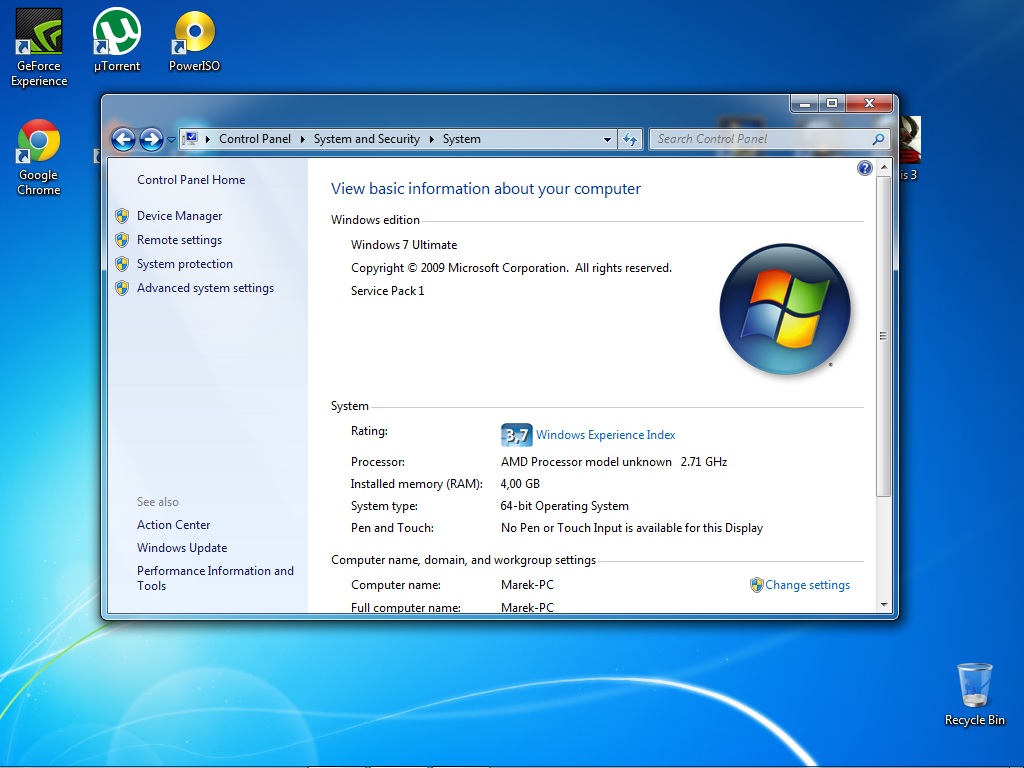Viewport: 1024px width, 768px height.
Task: Expand the arrow before System breadcrumb
Action: 432,139
